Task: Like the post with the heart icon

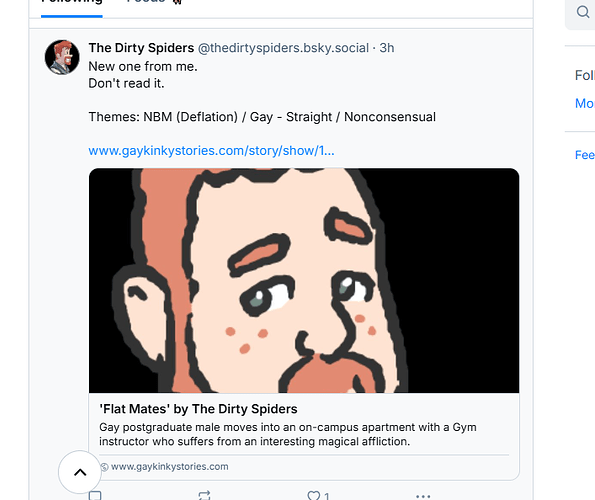Action: pyautogui.click(x=314, y=495)
